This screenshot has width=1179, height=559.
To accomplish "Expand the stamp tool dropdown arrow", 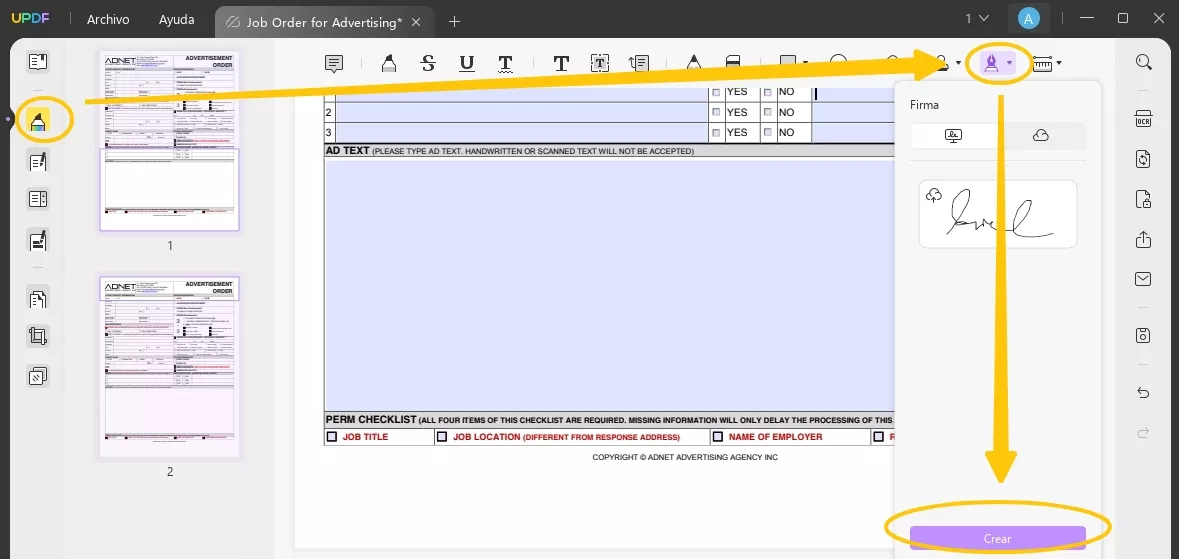I will 959,63.
